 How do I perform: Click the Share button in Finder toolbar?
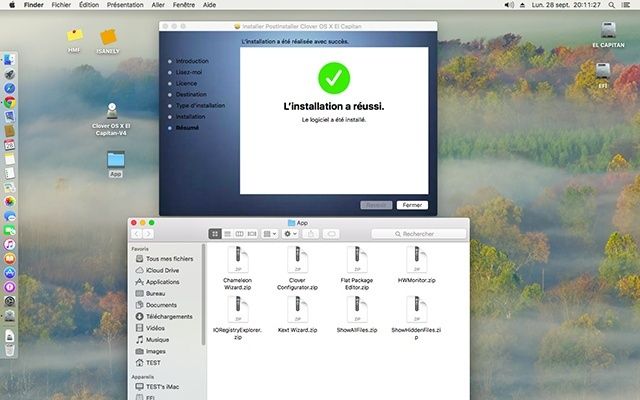click(311, 234)
